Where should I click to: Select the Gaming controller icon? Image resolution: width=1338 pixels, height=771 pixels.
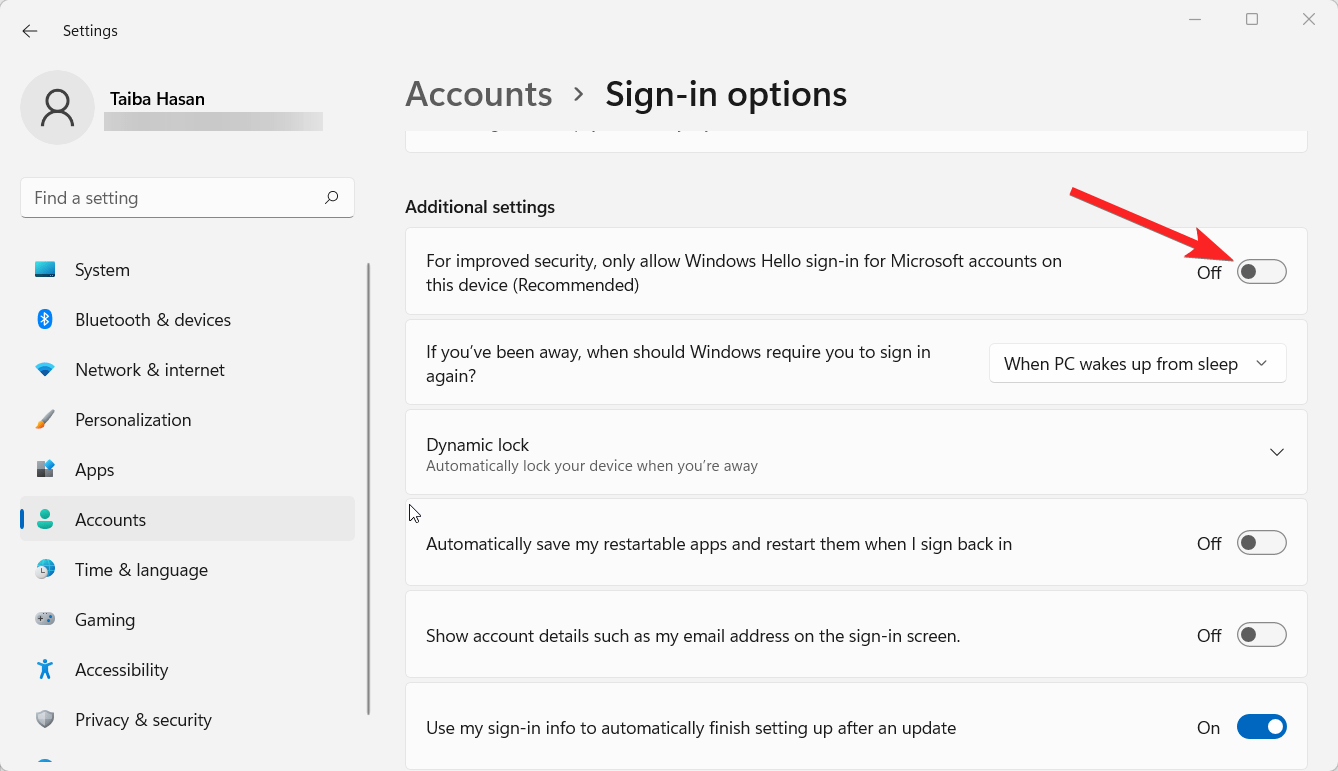(45, 619)
